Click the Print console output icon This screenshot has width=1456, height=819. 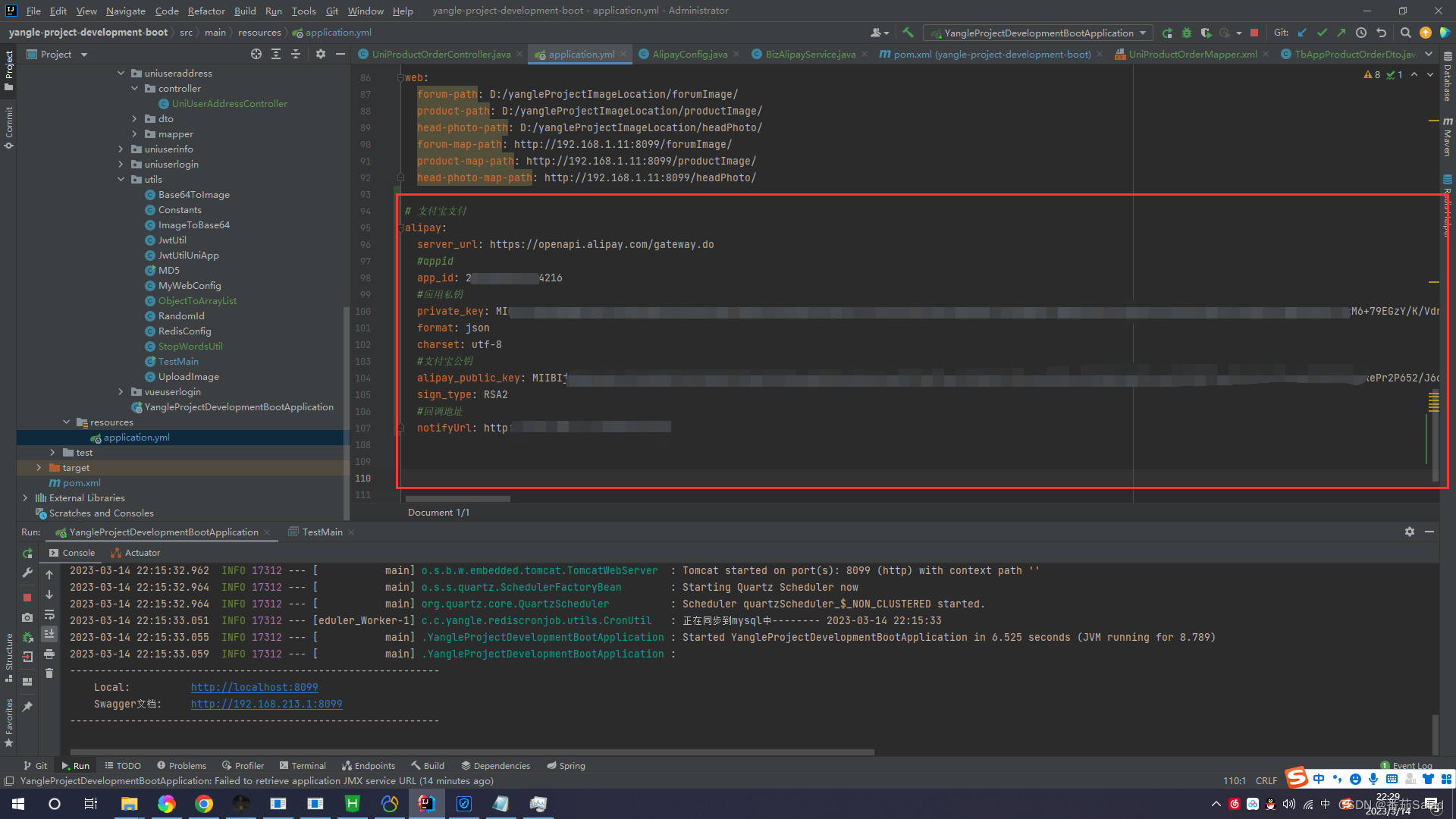click(x=49, y=654)
